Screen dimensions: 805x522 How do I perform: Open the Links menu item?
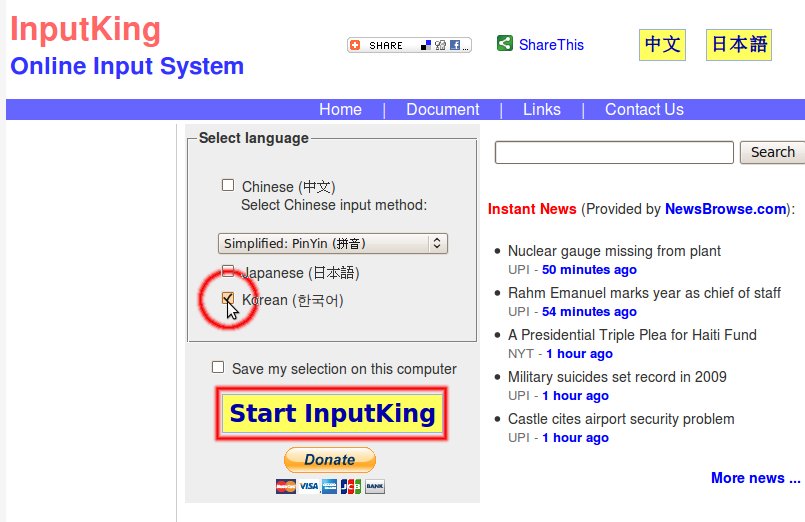click(542, 109)
